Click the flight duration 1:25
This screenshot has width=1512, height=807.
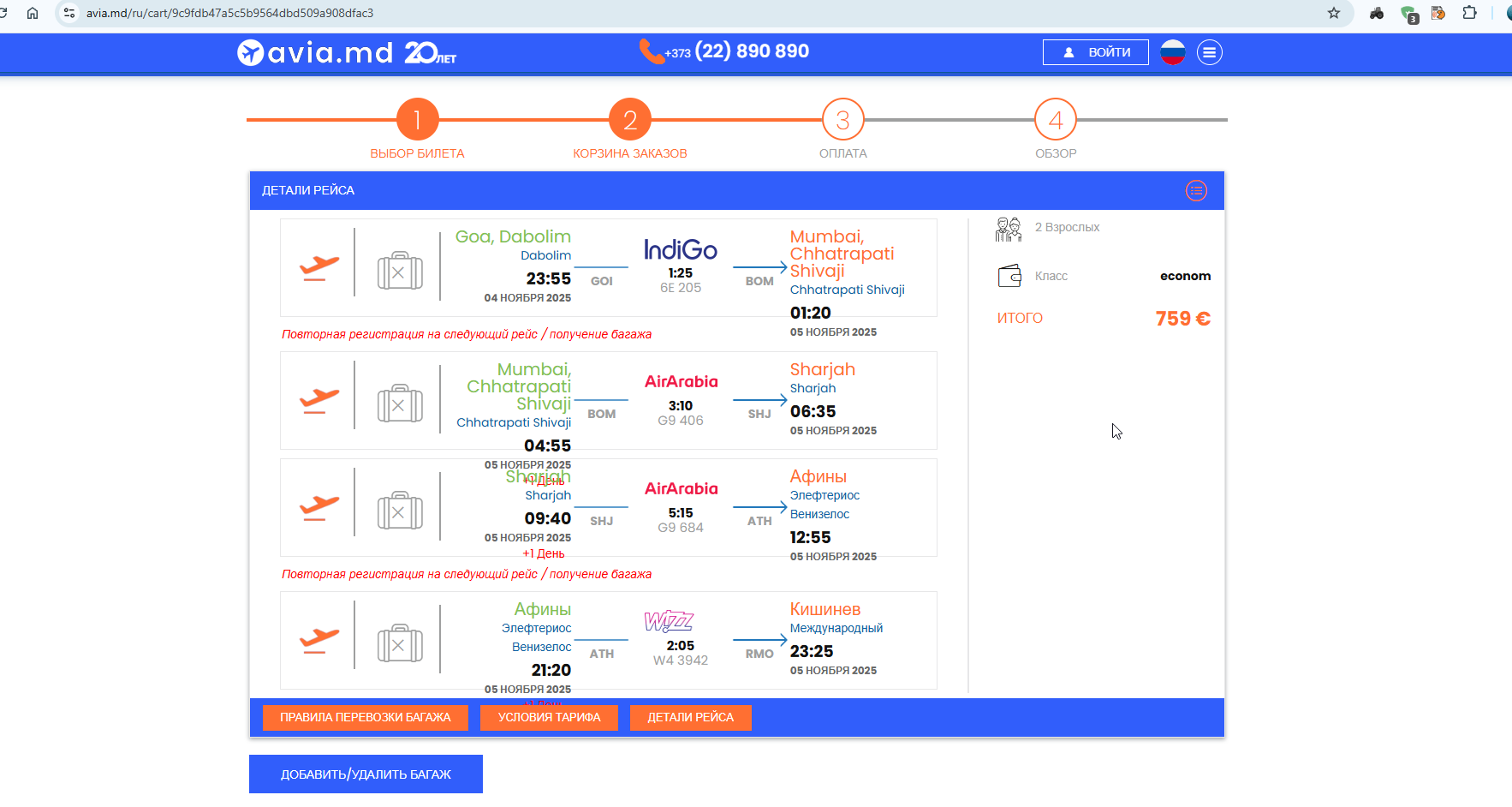point(681,273)
